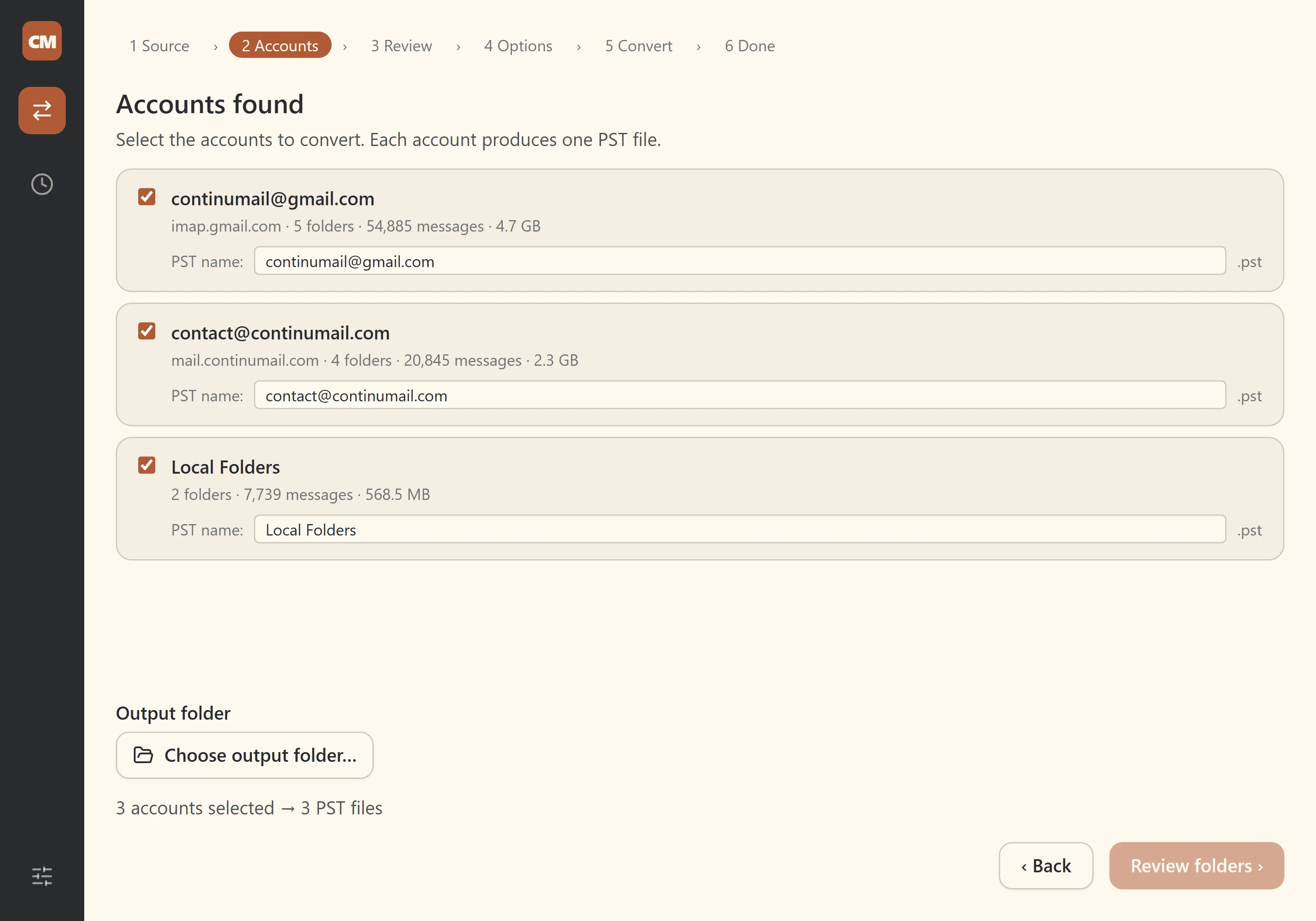
Task: Select step 6 Done
Action: click(750, 45)
